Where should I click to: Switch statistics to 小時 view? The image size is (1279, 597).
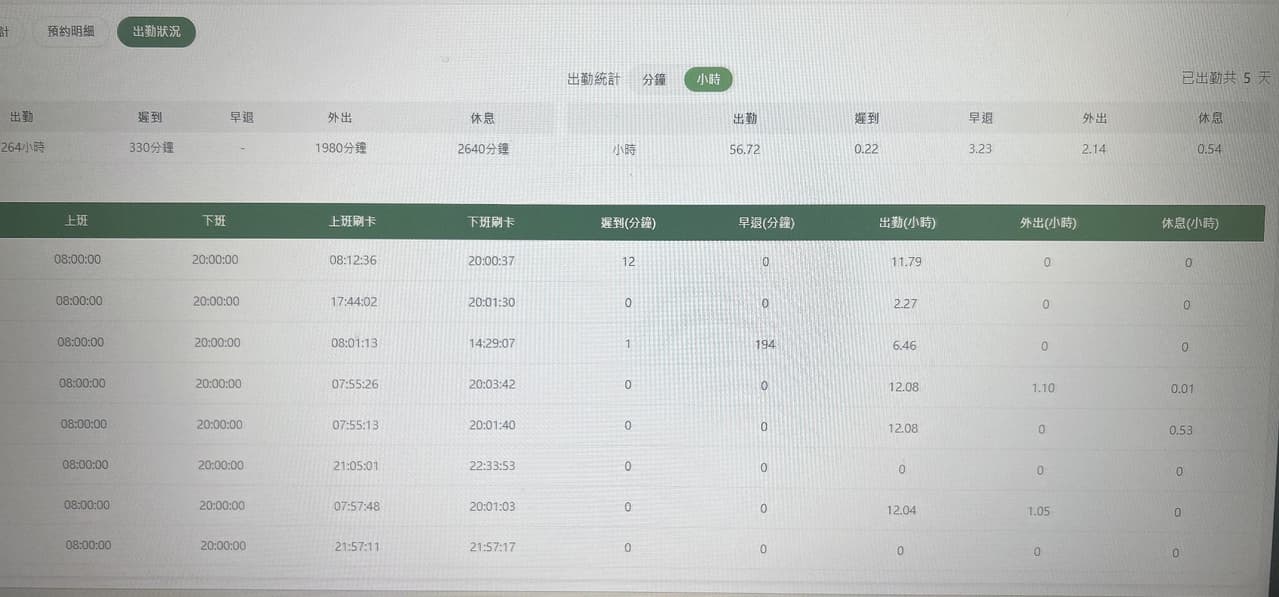point(708,79)
